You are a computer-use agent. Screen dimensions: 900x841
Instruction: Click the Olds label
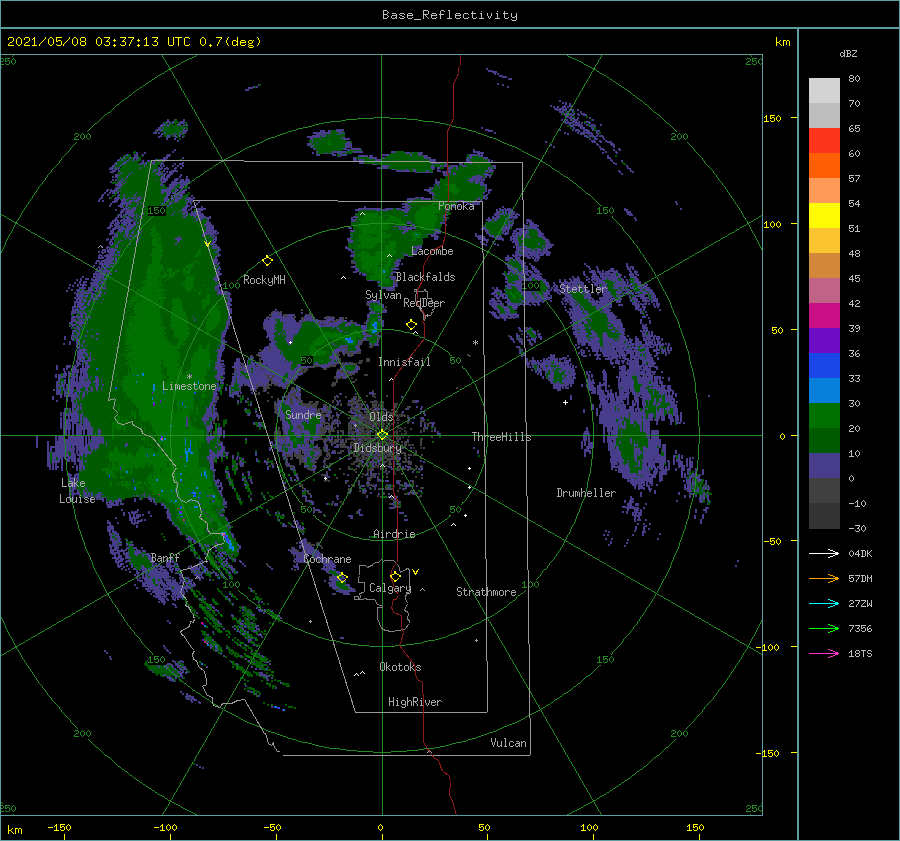pyautogui.click(x=381, y=417)
